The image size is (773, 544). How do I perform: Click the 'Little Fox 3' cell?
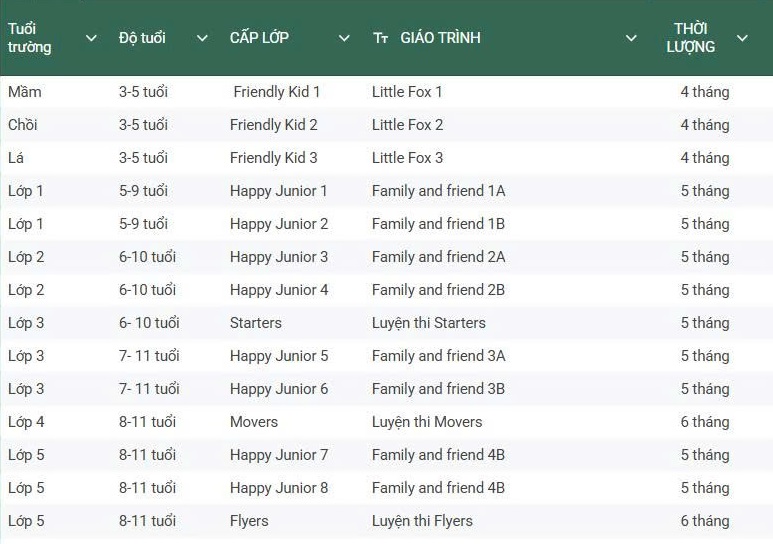[408, 158]
